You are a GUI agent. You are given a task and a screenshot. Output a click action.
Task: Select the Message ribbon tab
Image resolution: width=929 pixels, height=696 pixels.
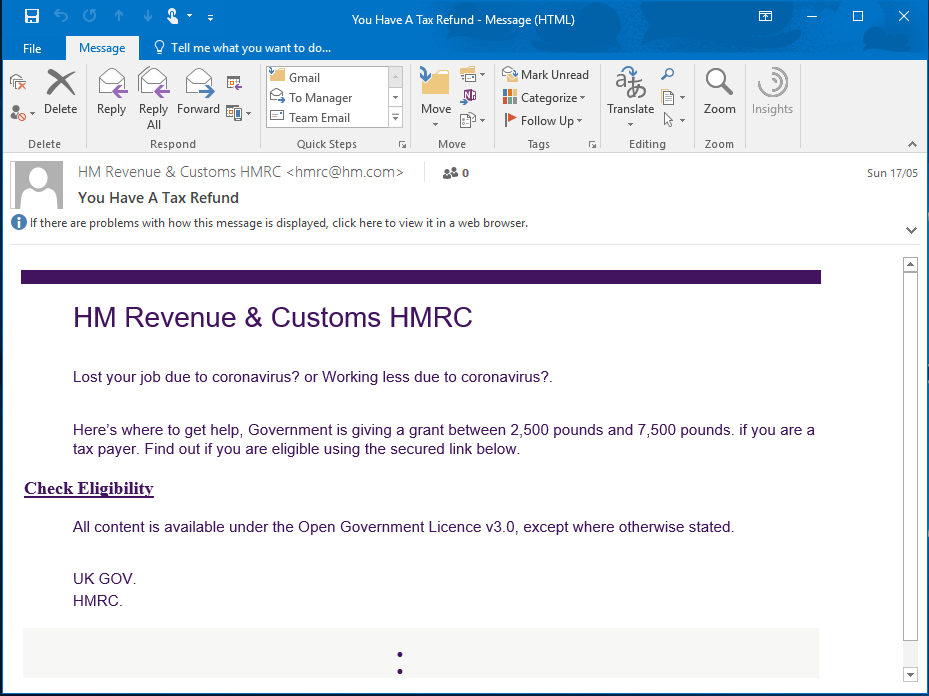pyautogui.click(x=102, y=48)
